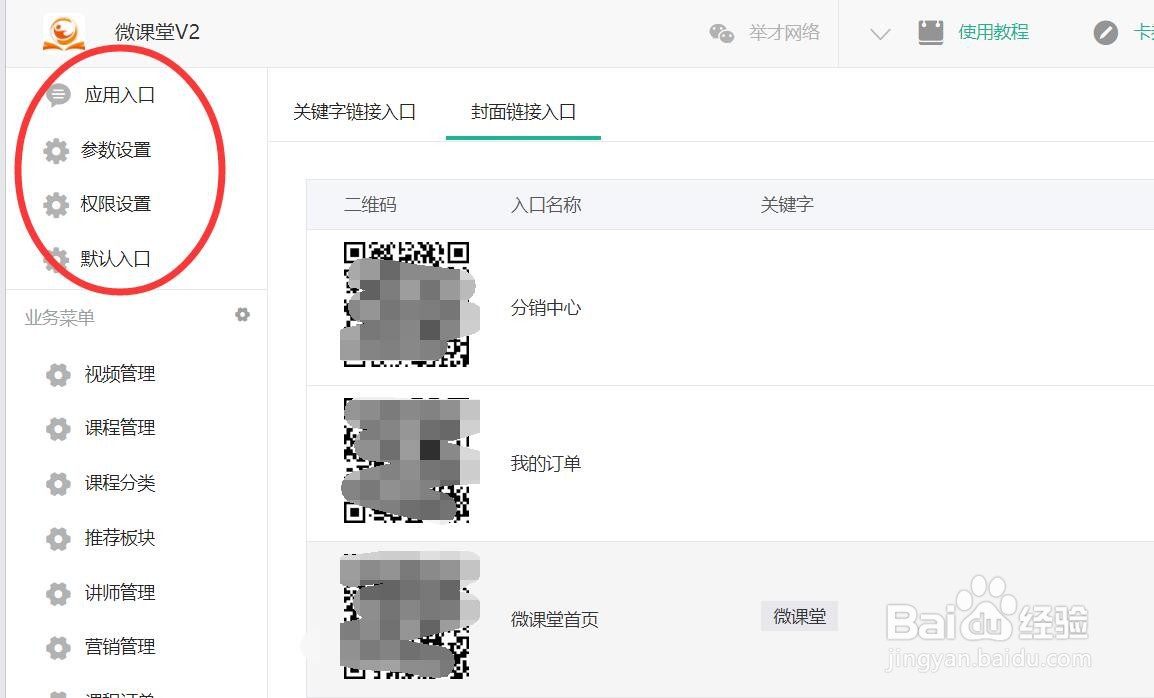Open 推荐板块 menu item
Viewport: 1154px width, 698px height.
(x=120, y=538)
